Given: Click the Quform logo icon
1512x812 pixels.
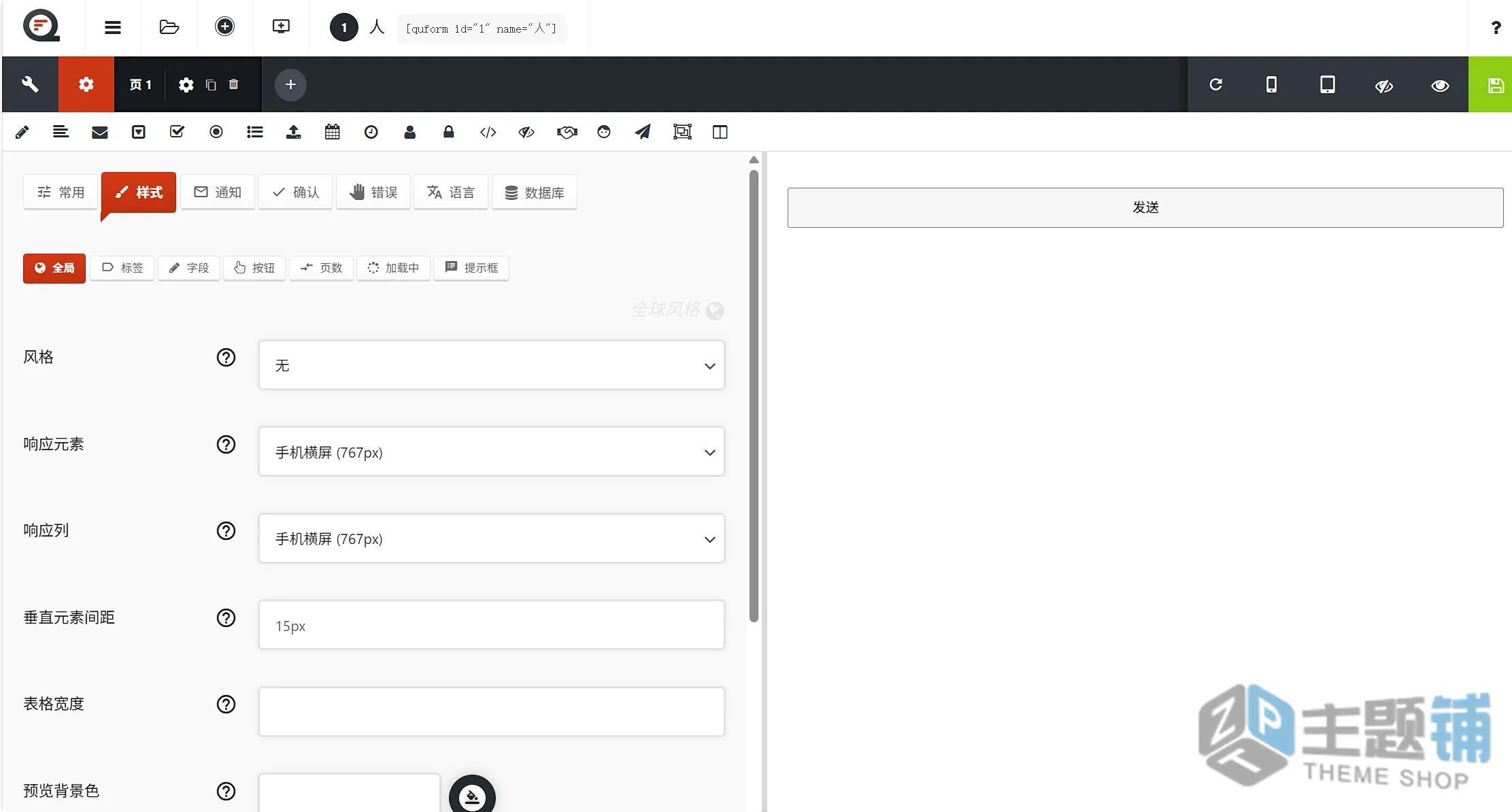Looking at the screenshot, I should (41, 27).
